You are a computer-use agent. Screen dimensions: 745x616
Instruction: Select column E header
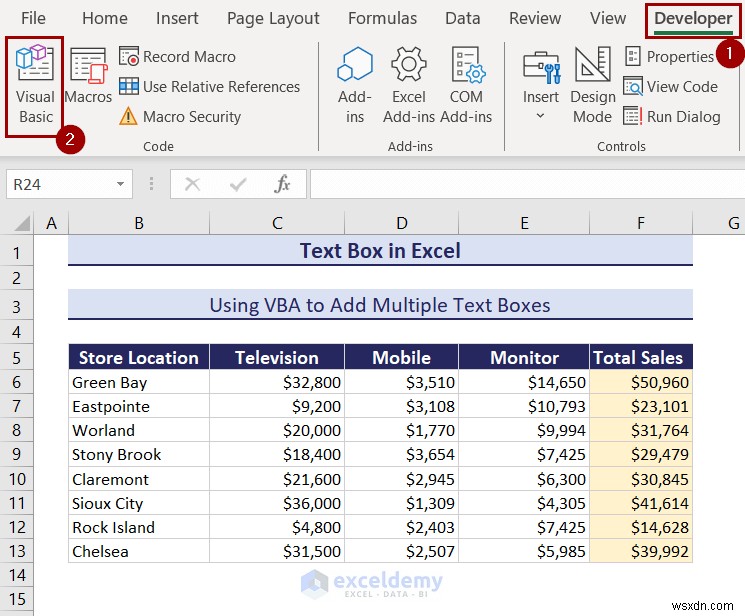point(524,222)
